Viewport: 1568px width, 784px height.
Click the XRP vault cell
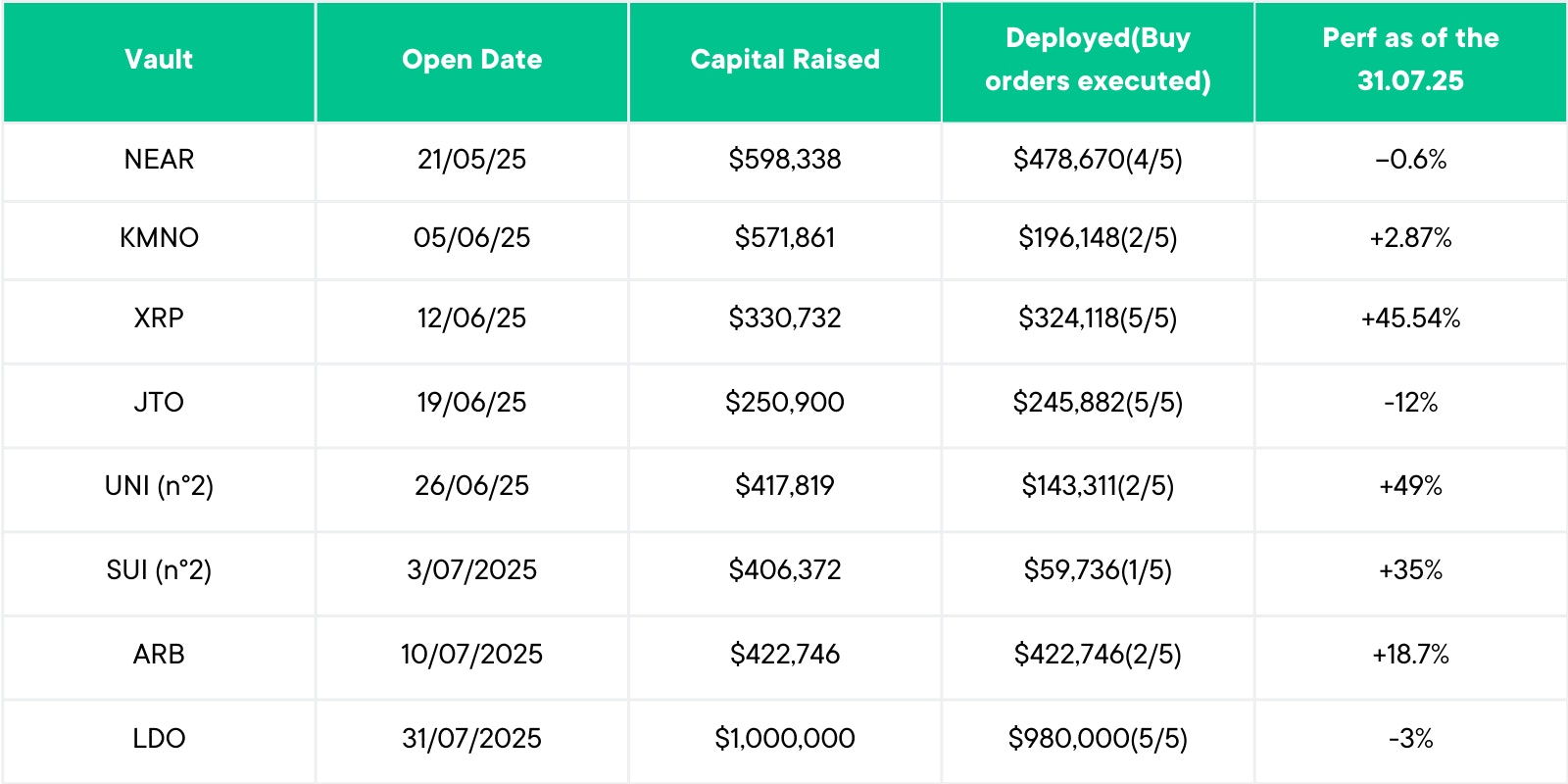click(x=159, y=318)
